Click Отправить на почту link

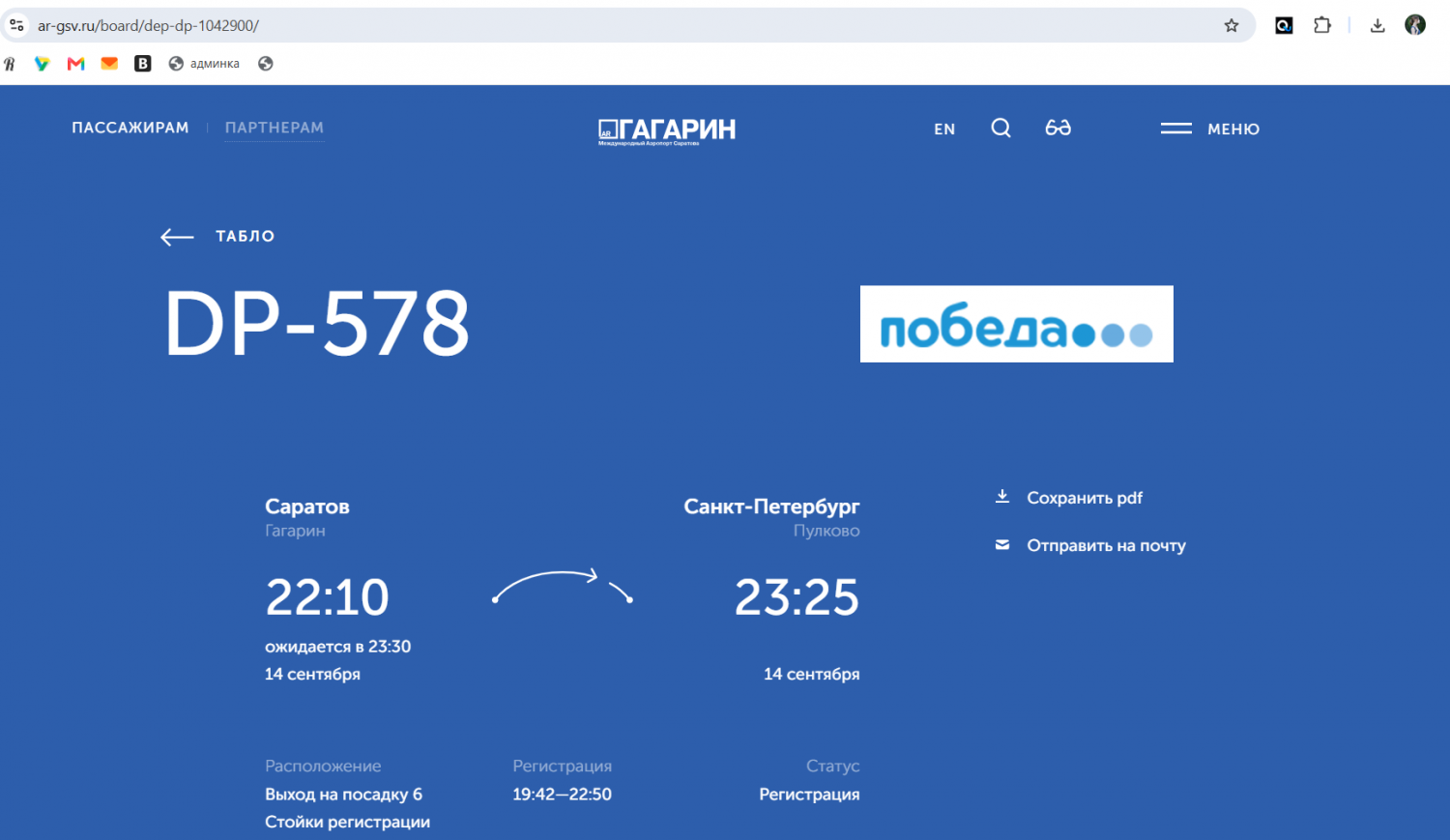coord(1090,545)
